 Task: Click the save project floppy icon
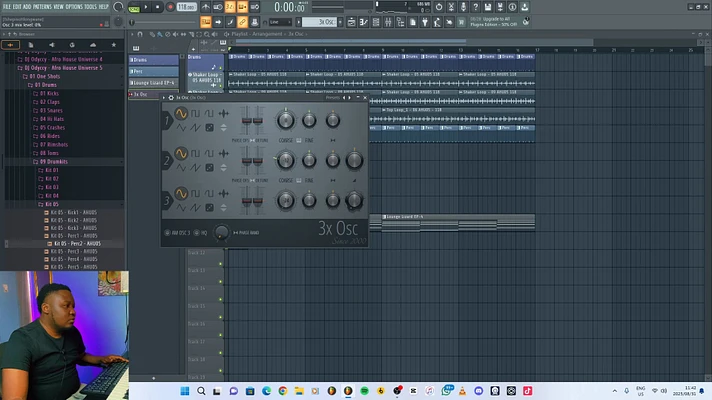[x=488, y=7]
